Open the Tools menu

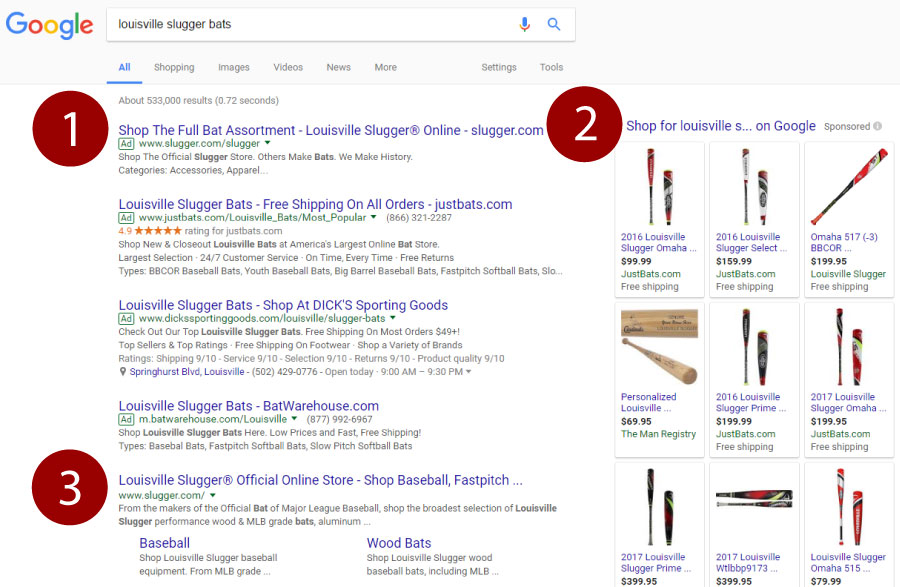coord(550,67)
